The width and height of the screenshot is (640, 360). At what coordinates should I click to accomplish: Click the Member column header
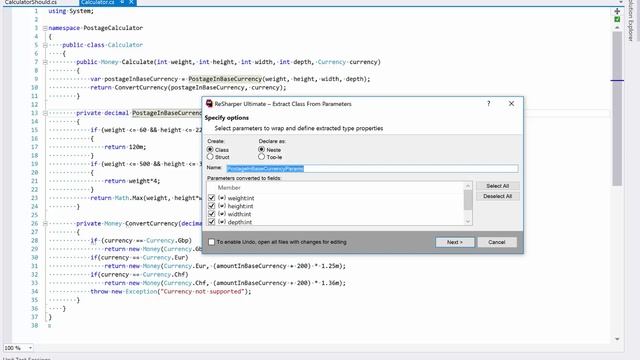pyautogui.click(x=229, y=188)
